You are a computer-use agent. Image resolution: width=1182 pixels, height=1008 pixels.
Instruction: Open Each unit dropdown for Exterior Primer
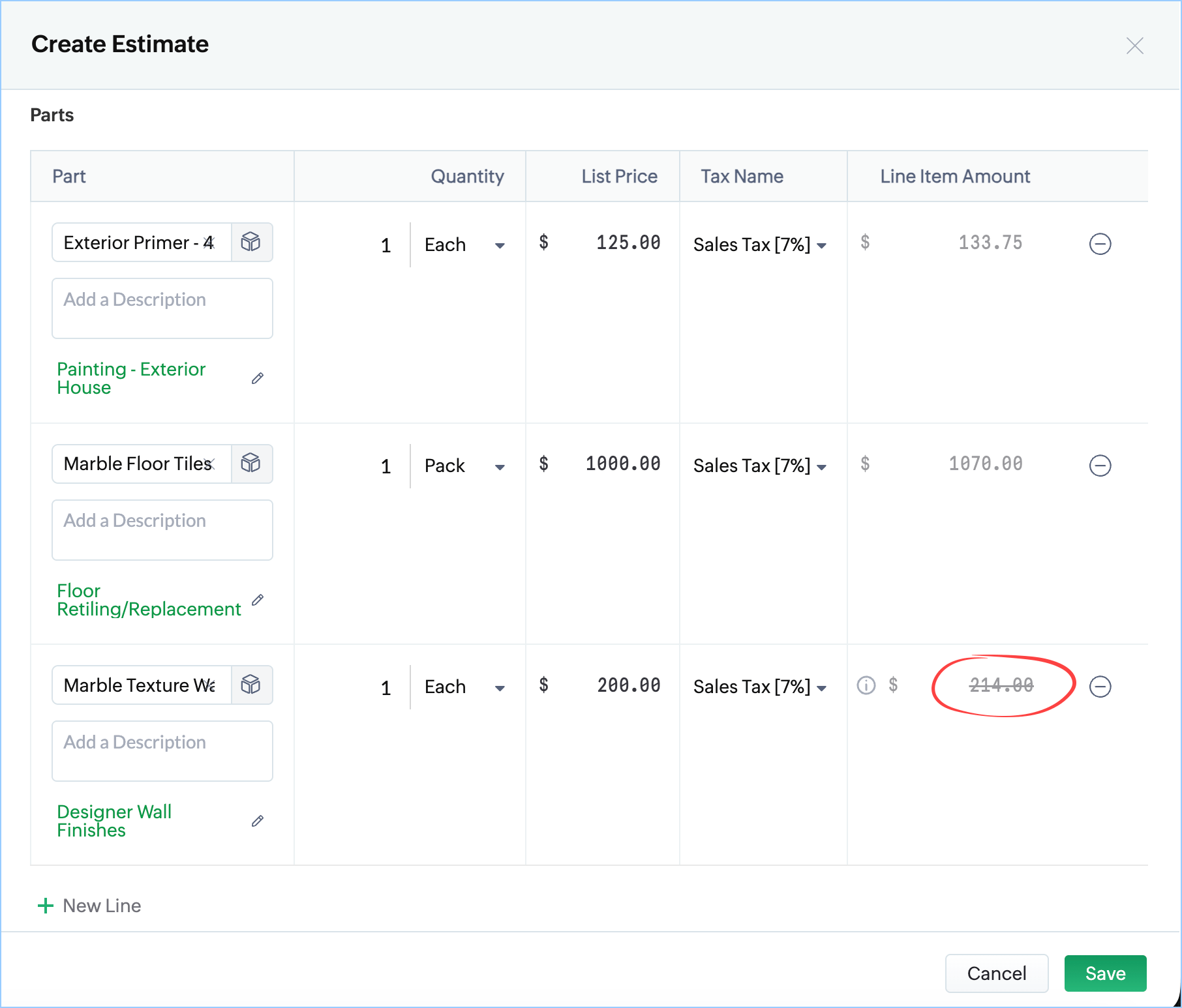pos(464,245)
